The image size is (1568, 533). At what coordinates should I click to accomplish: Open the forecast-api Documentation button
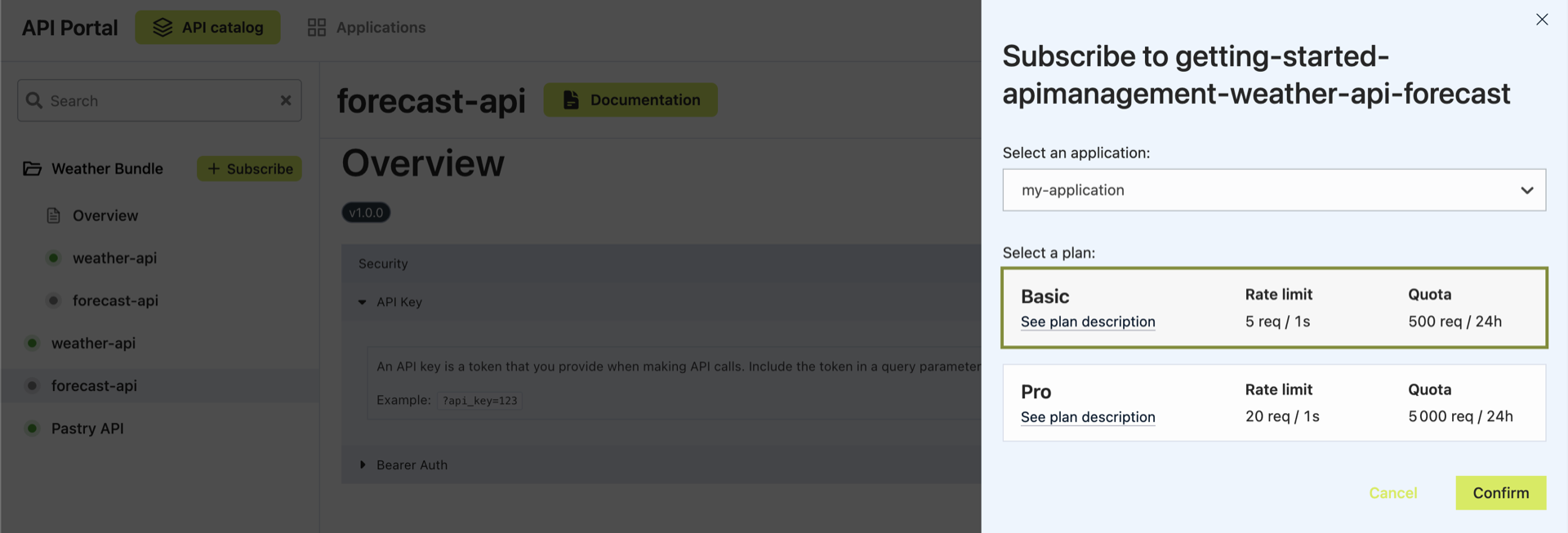pyautogui.click(x=630, y=100)
